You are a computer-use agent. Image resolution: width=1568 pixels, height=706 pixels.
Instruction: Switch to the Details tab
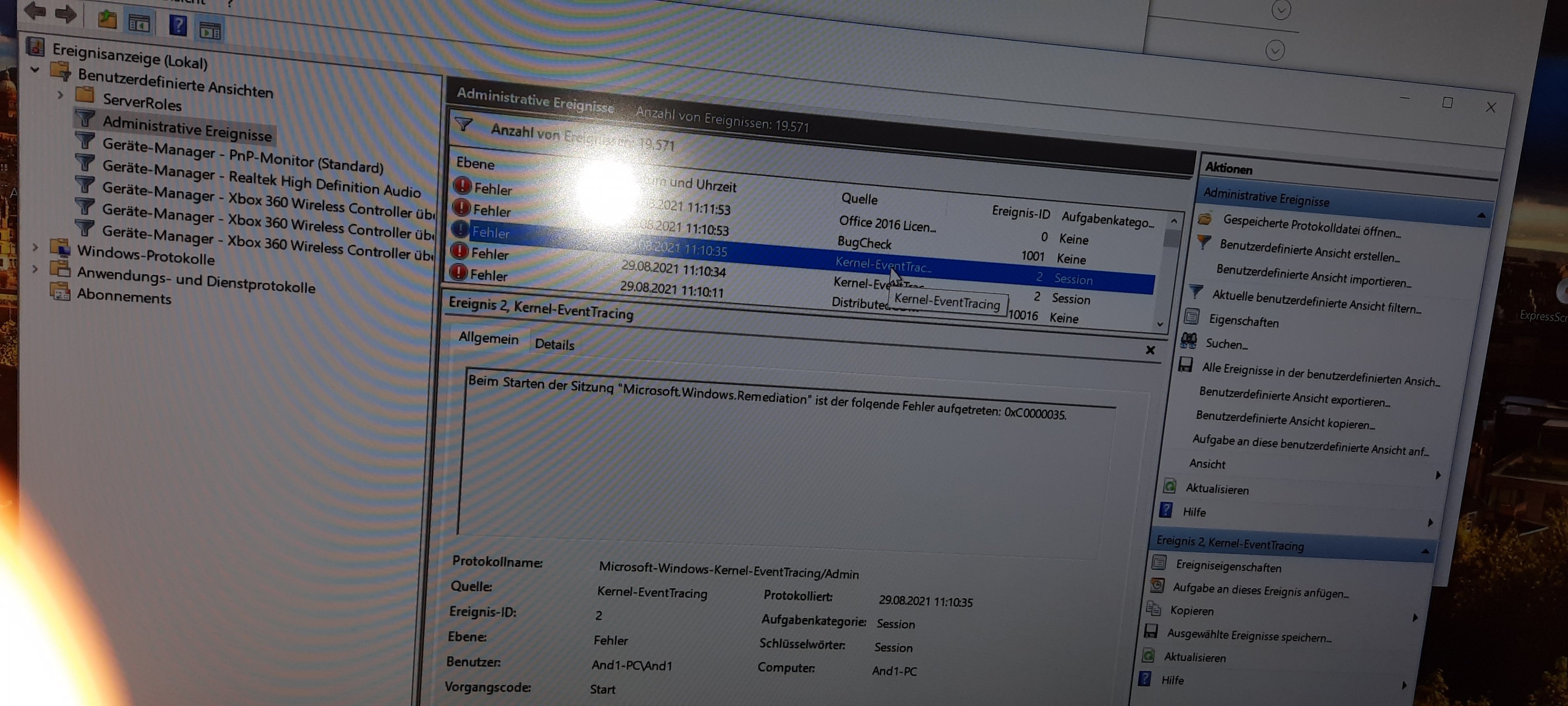point(554,344)
